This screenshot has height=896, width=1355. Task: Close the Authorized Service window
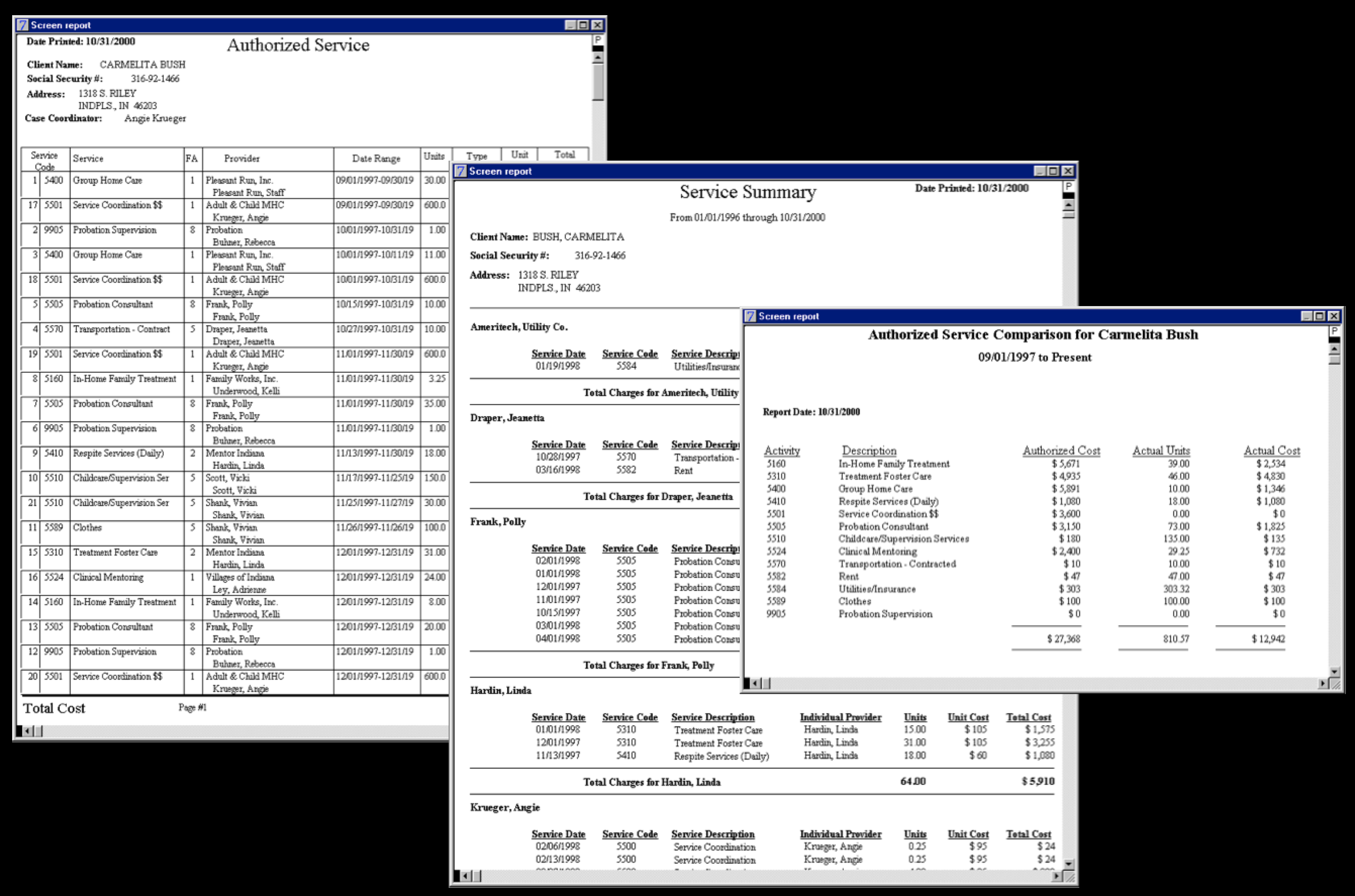pyautogui.click(x=597, y=25)
